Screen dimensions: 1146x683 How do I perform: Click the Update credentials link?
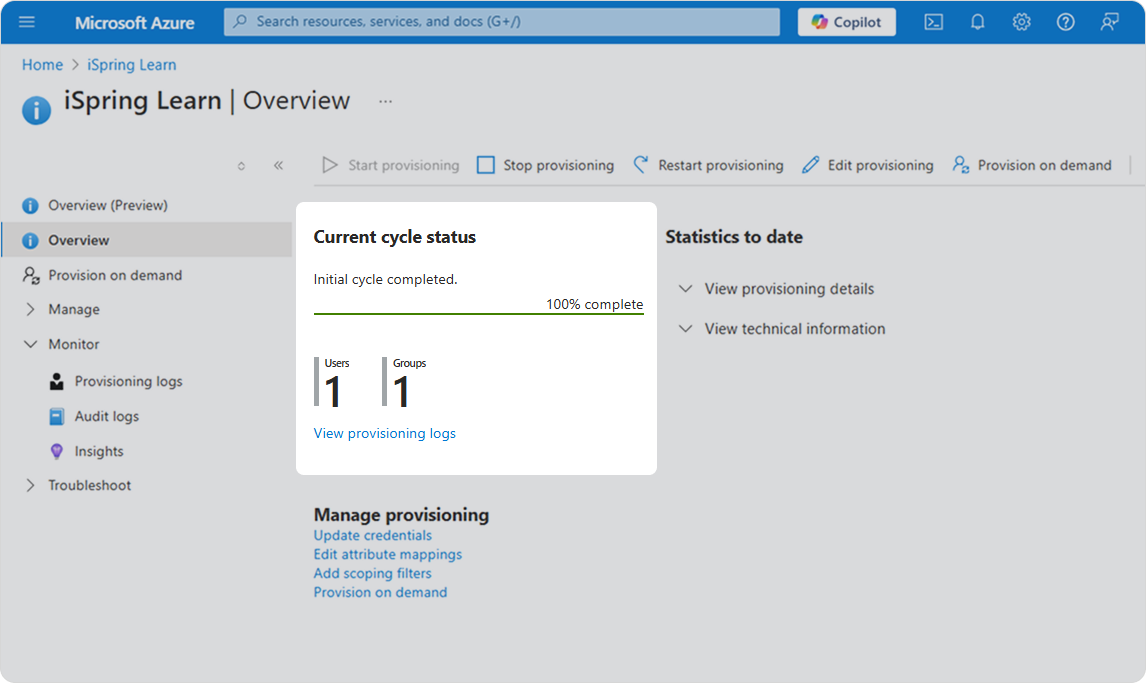[x=373, y=535]
